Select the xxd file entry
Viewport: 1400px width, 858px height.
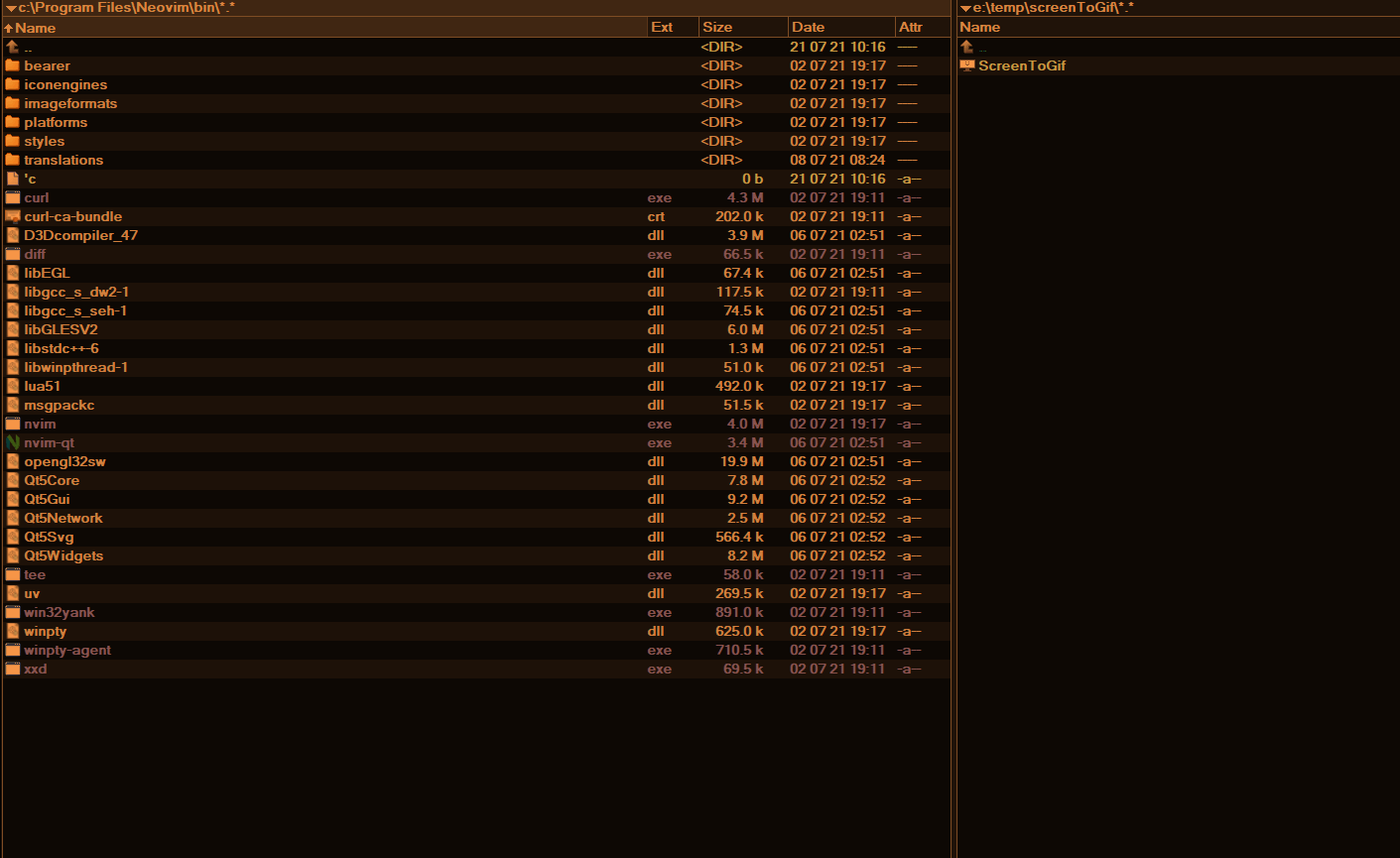pyautogui.click(x=35, y=669)
